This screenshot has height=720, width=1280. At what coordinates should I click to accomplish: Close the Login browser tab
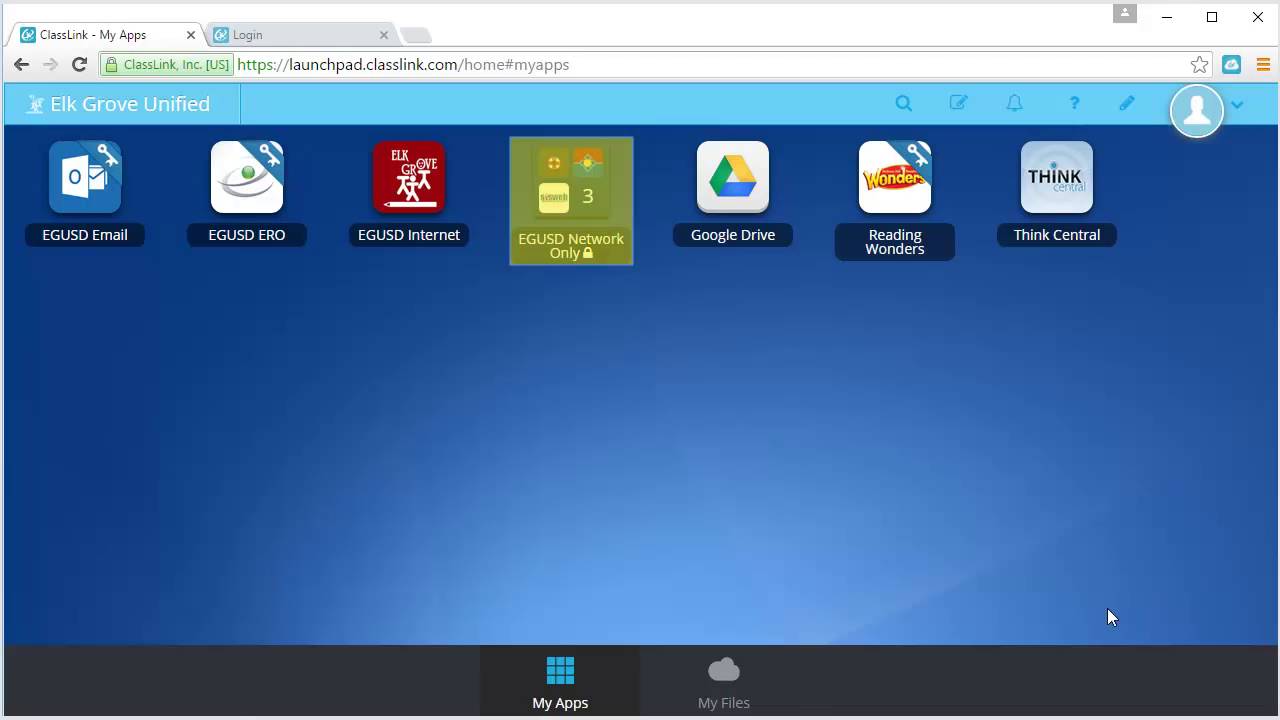coord(383,35)
